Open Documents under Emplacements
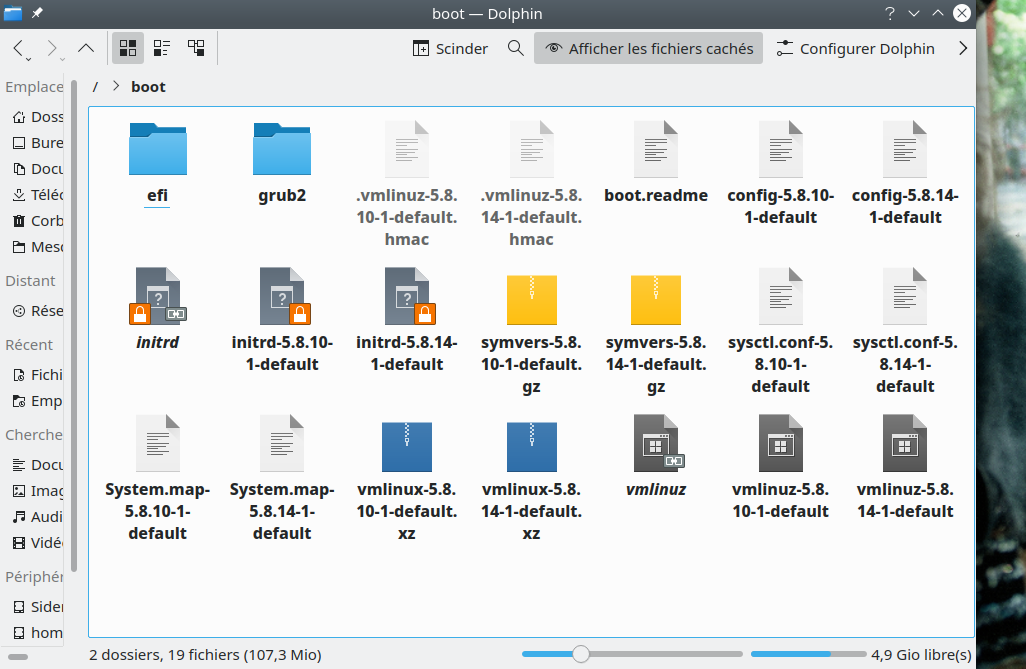This screenshot has width=1026, height=669. (x=37, y=169)
